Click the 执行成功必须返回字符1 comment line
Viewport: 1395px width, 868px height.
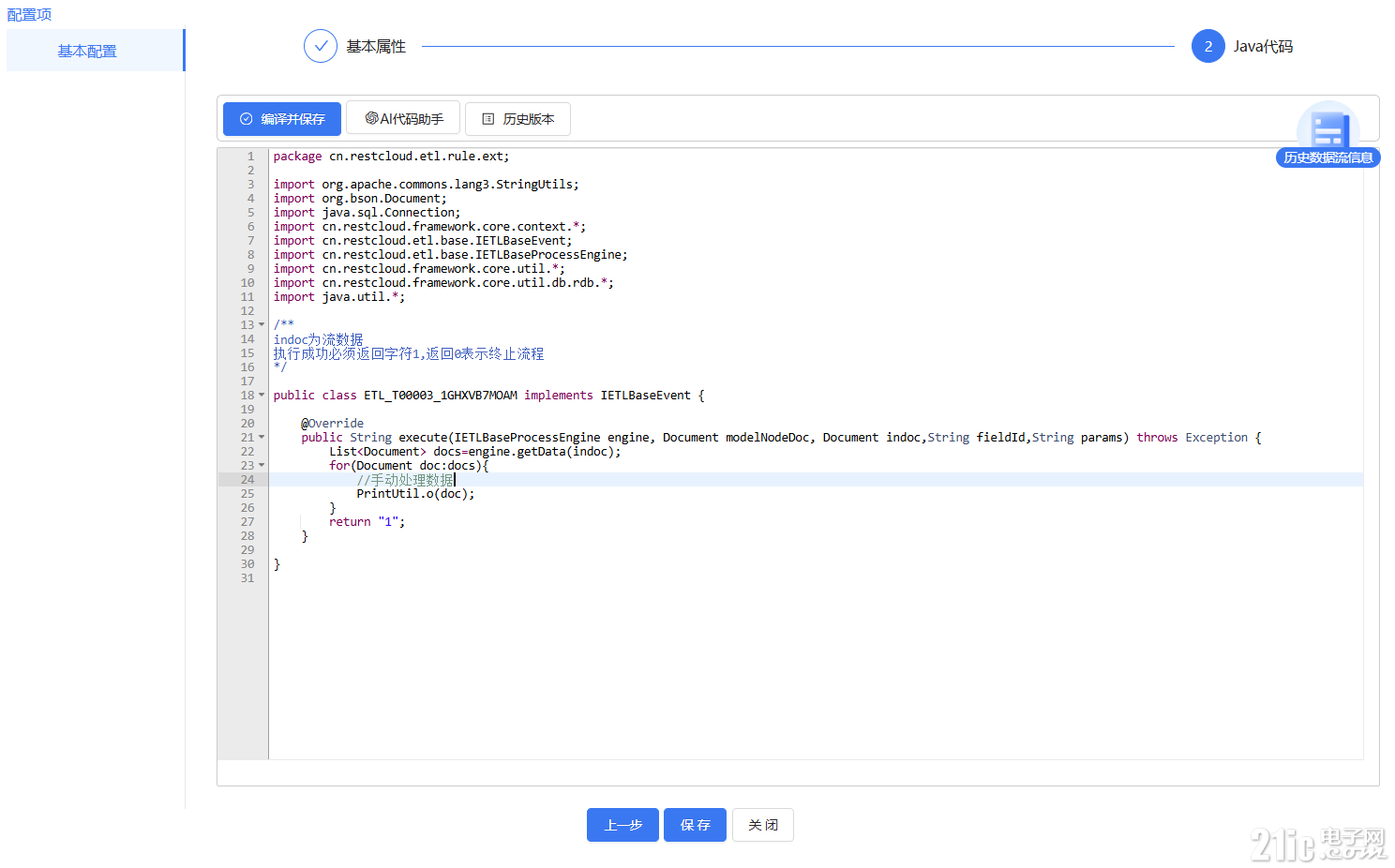pos(408,353)
